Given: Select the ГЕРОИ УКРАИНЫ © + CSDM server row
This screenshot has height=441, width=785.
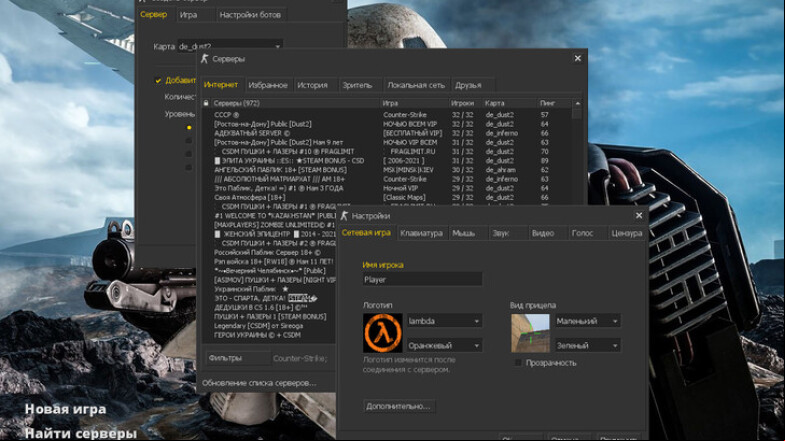Looking at the screenshot, I should [268, 335].
